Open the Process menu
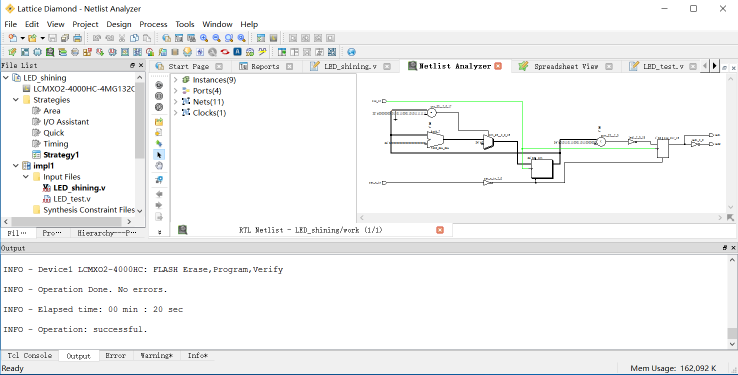Viewport: 738px width, 375px height. pyautogui.click(x=153, y=24)
